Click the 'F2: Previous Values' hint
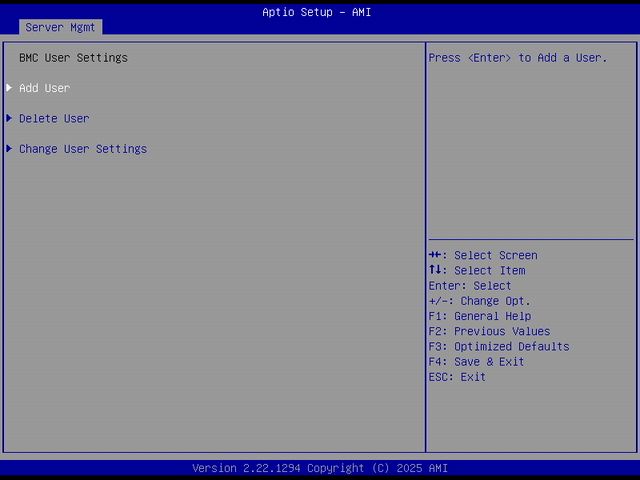Viewport: 640px width, 480px height. point(489,331)
